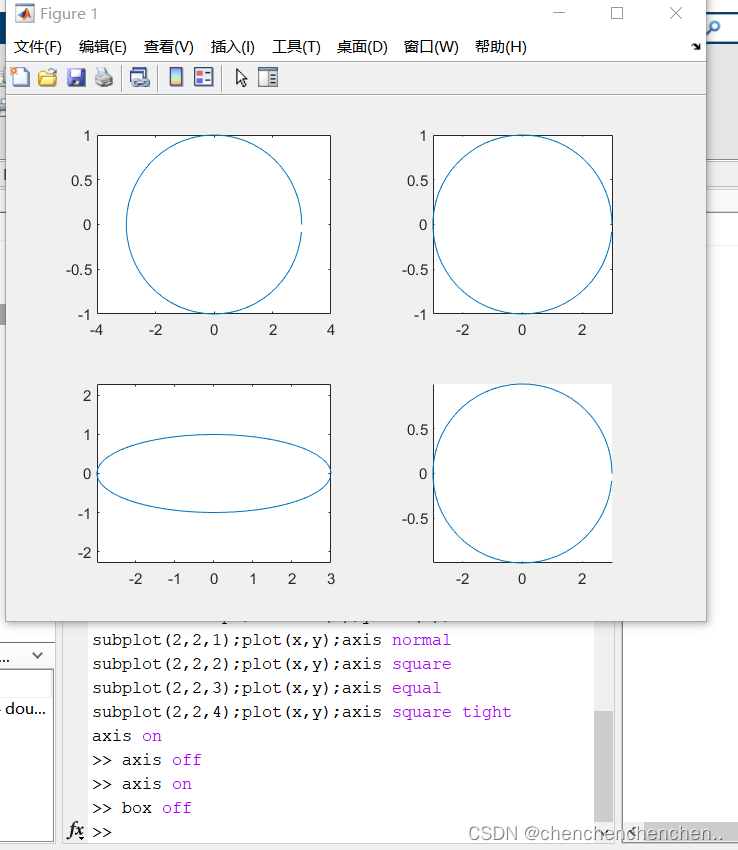Open the 文件(F) menu
738x850 pixels.
(37, 47)
